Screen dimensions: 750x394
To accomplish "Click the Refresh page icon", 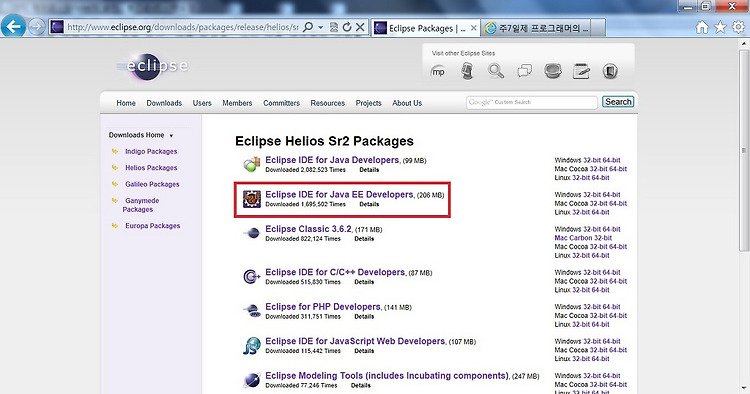I will [347, 27].
